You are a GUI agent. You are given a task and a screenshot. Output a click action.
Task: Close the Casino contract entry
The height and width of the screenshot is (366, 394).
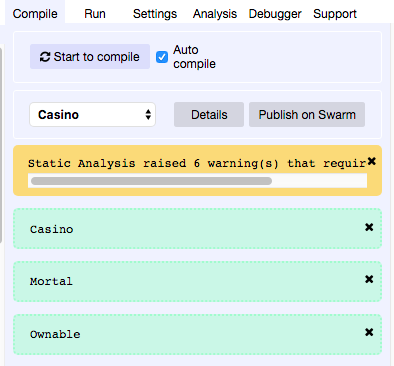(x=369, y=227)
